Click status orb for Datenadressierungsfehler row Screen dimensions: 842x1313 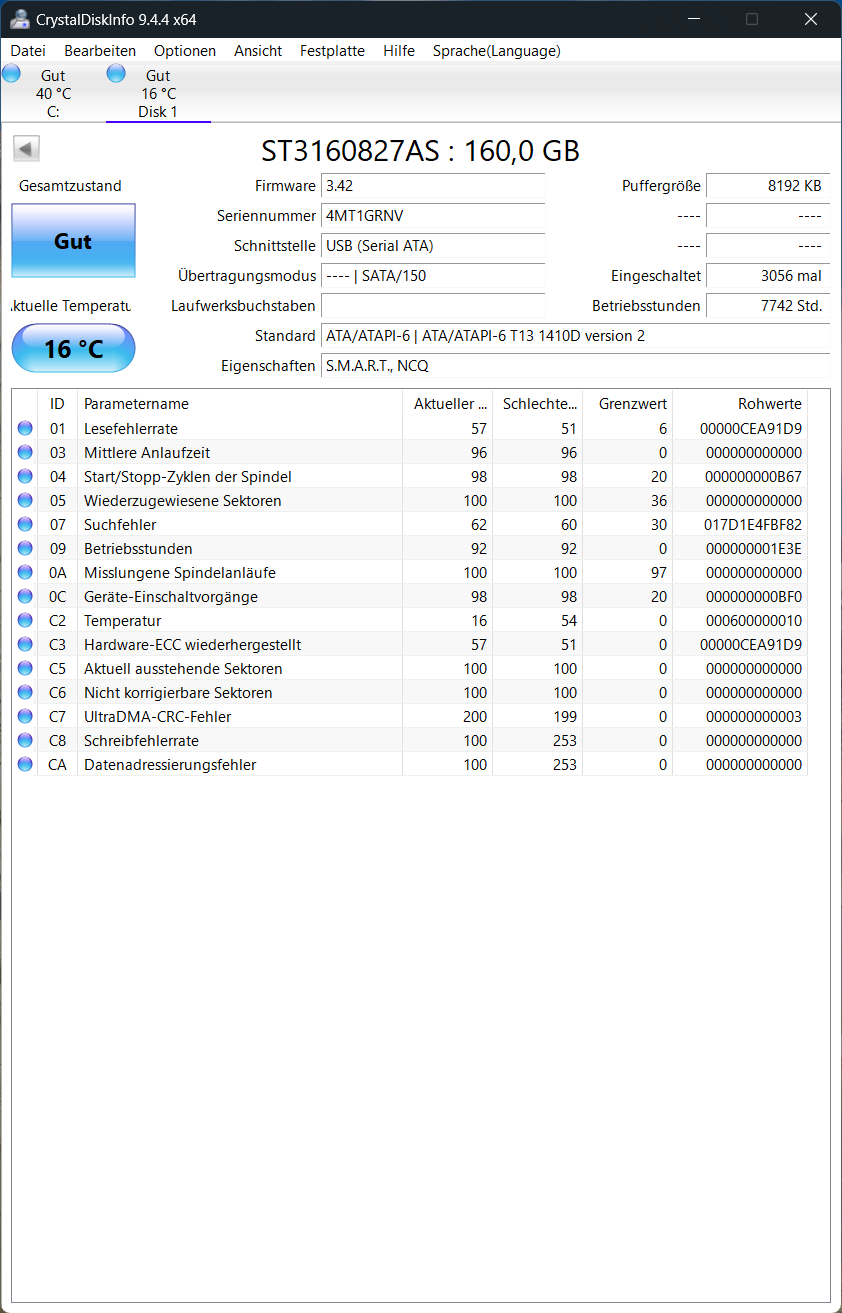[x=25, y=765]
